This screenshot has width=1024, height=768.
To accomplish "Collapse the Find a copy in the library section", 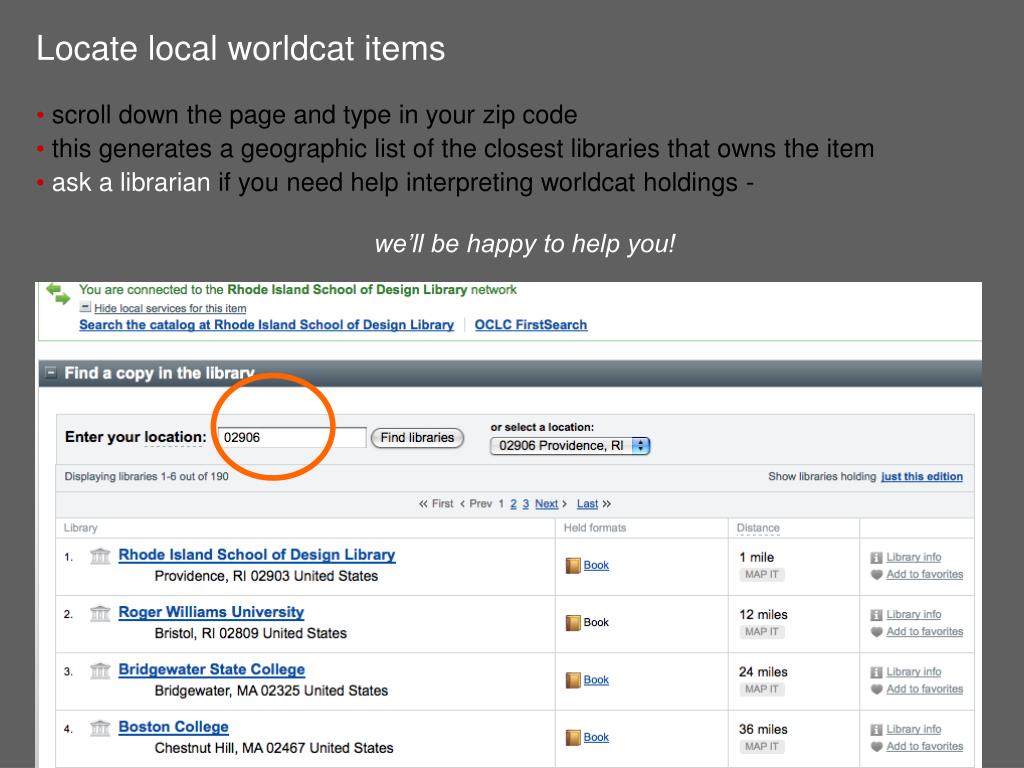I will click(x=50, y=373).
